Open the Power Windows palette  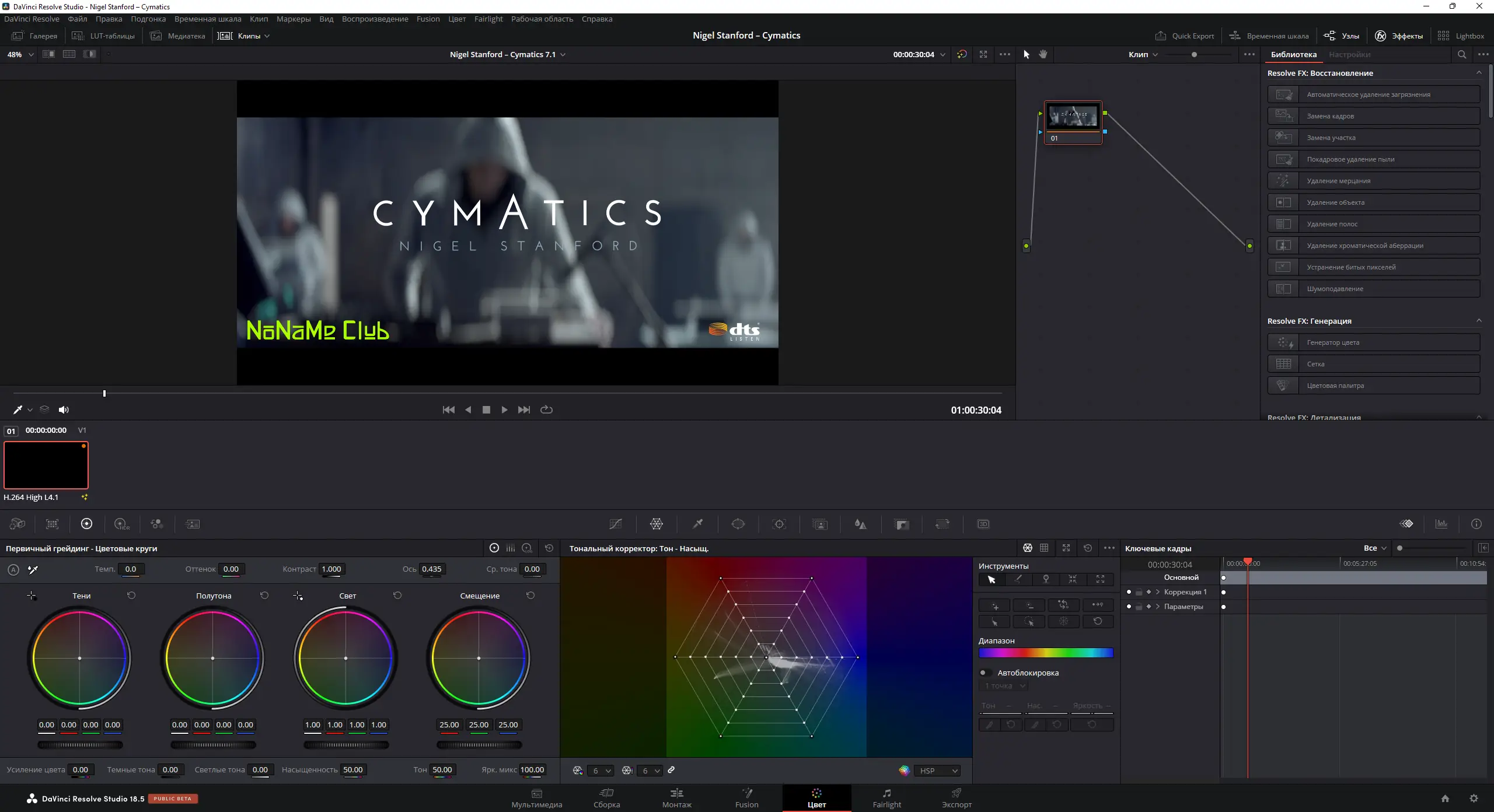coord(738,524)
